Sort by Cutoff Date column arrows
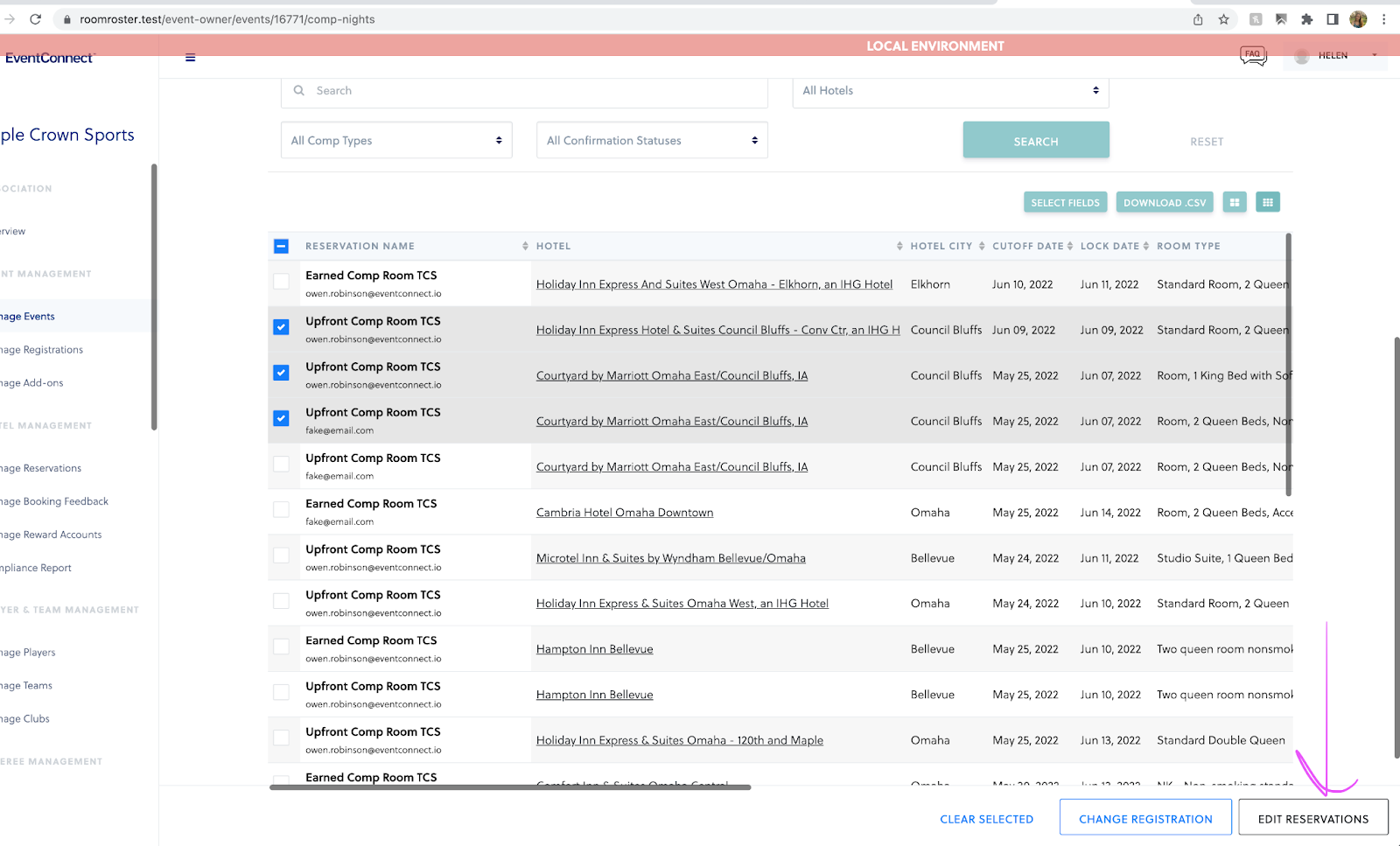1400x846 pixels. pos(1069,246)
